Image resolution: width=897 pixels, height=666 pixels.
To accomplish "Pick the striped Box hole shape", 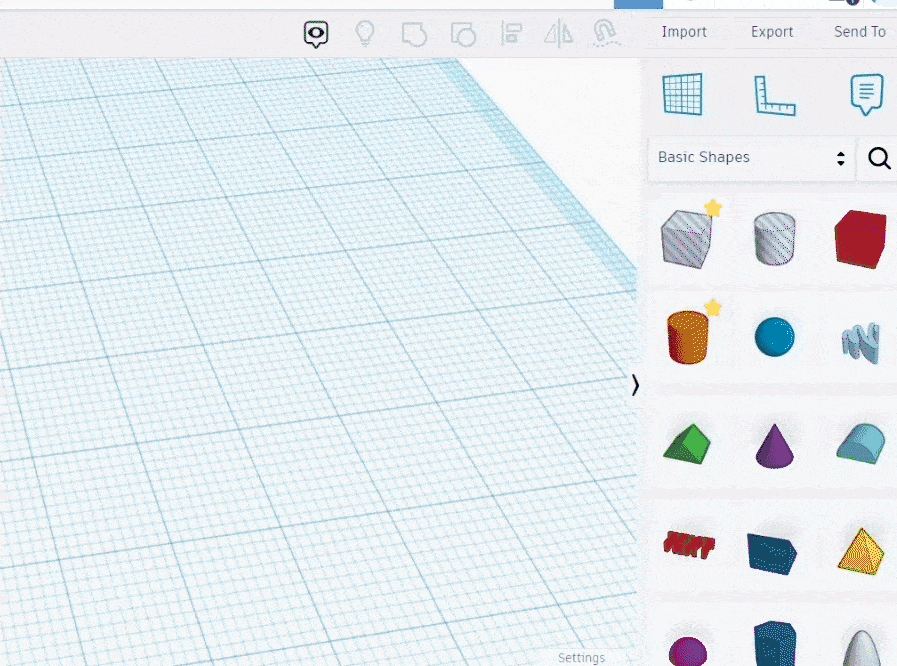I will click(686, 239).
